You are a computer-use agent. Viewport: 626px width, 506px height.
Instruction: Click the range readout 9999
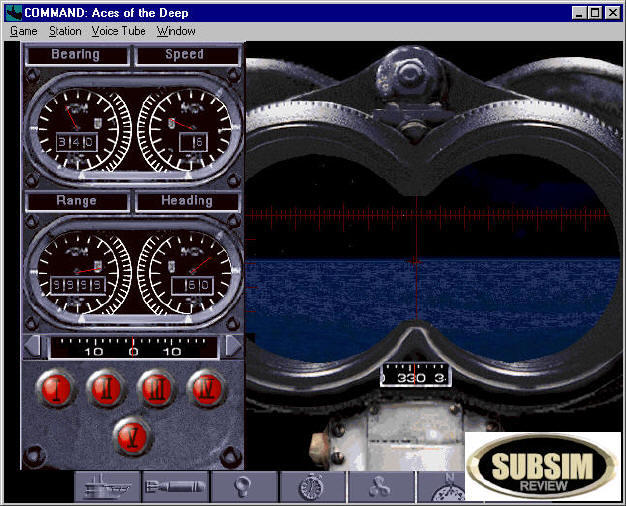click(x=78, y=285)
